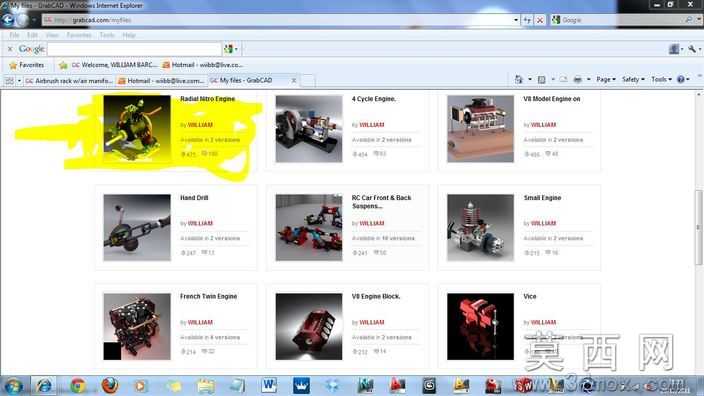Screen dimensions: 704x396
Task: Close the Google toolbar with its X
Action: (x=10, y=49)
